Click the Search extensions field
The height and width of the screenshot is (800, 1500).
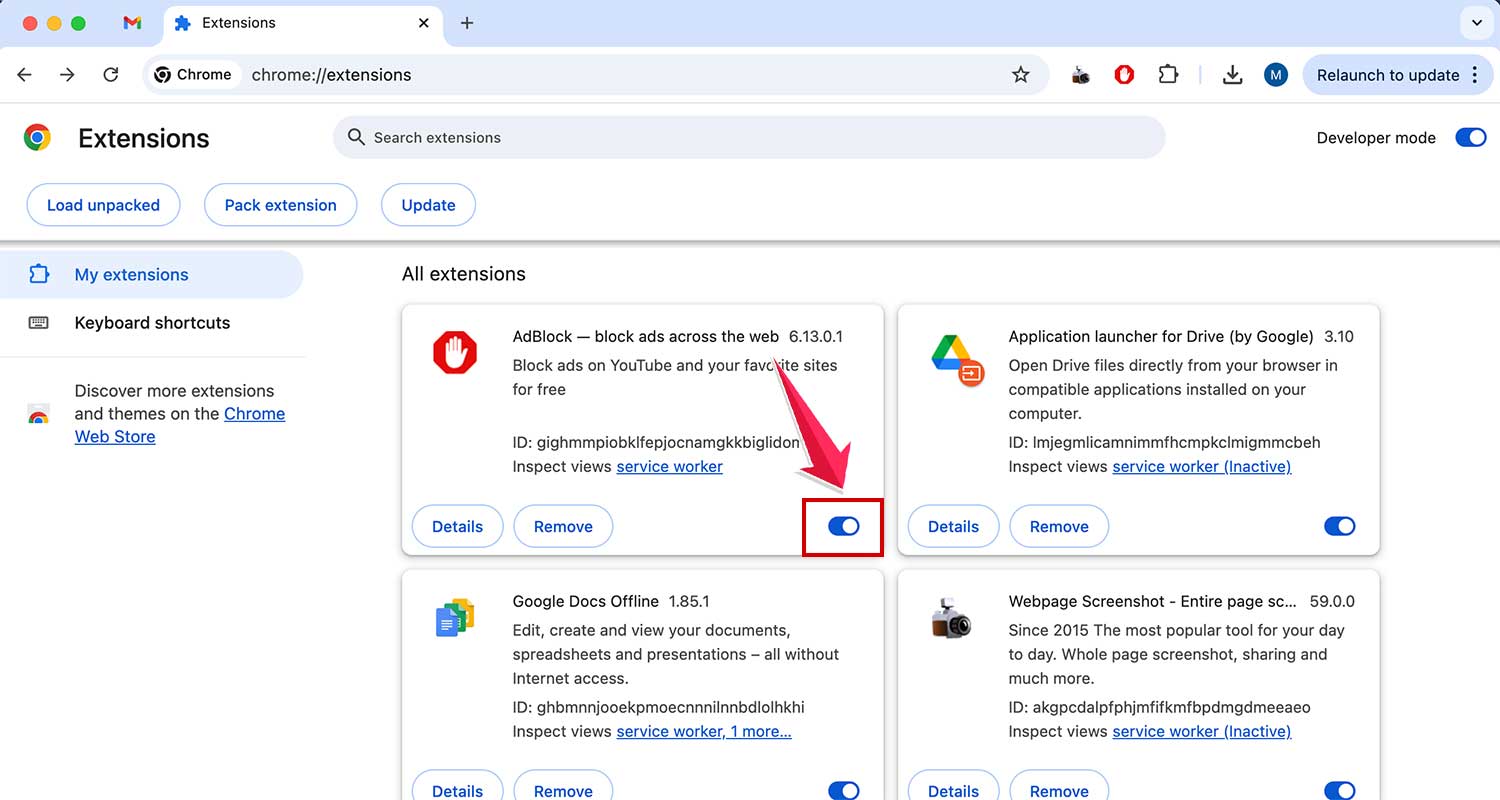point(748,137)
